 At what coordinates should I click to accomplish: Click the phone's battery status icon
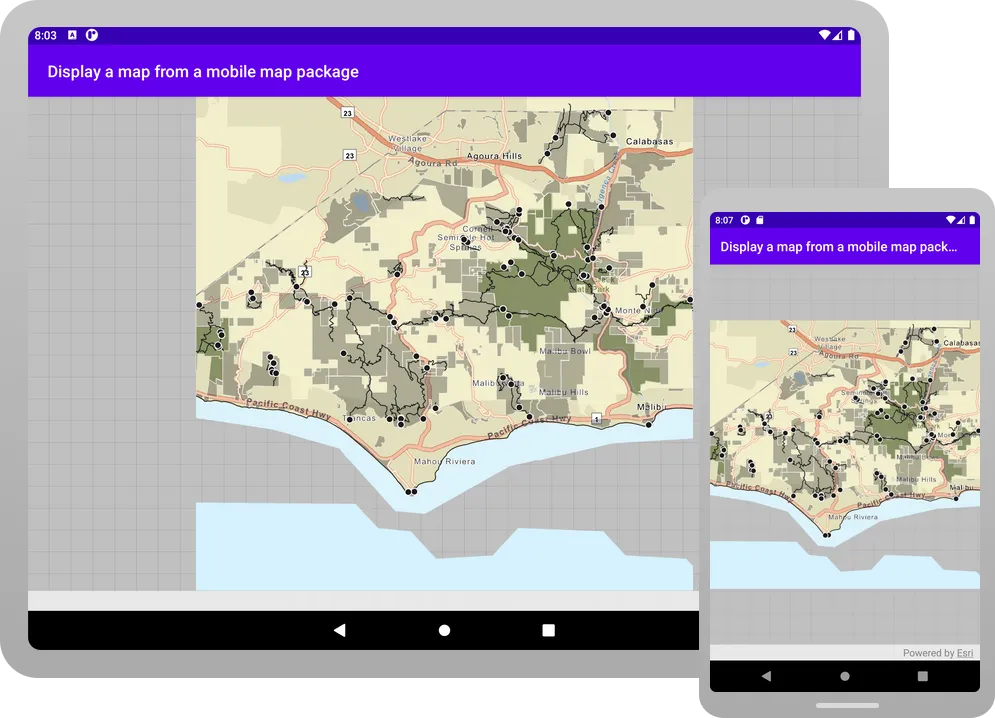pos(972,220)
